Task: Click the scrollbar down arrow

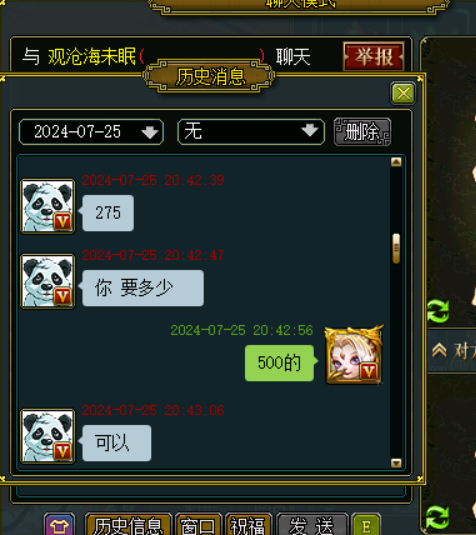Action: point(396,463)
